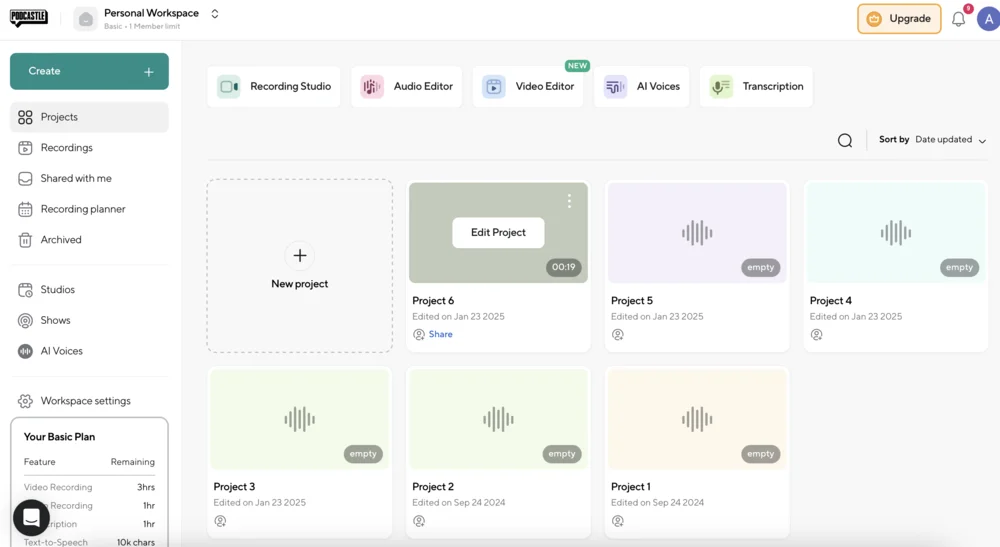This screenshot has width=1000, height=547.
Task: Click the Upgrade button
Action: coord(898,19)
